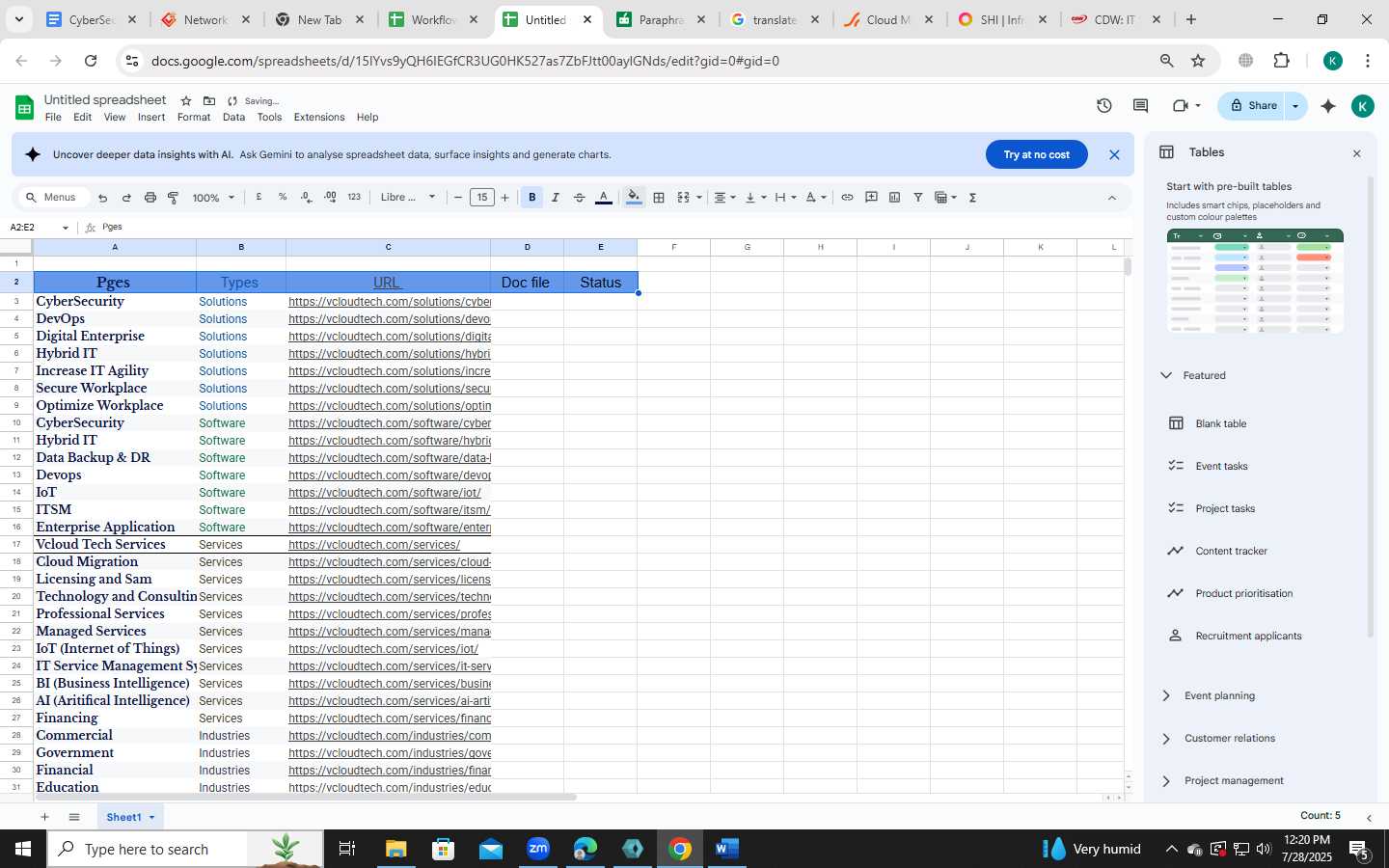Decrease font size with minus button
Viewport: 1389px width, 868px height.
click(x=458, y=198)
